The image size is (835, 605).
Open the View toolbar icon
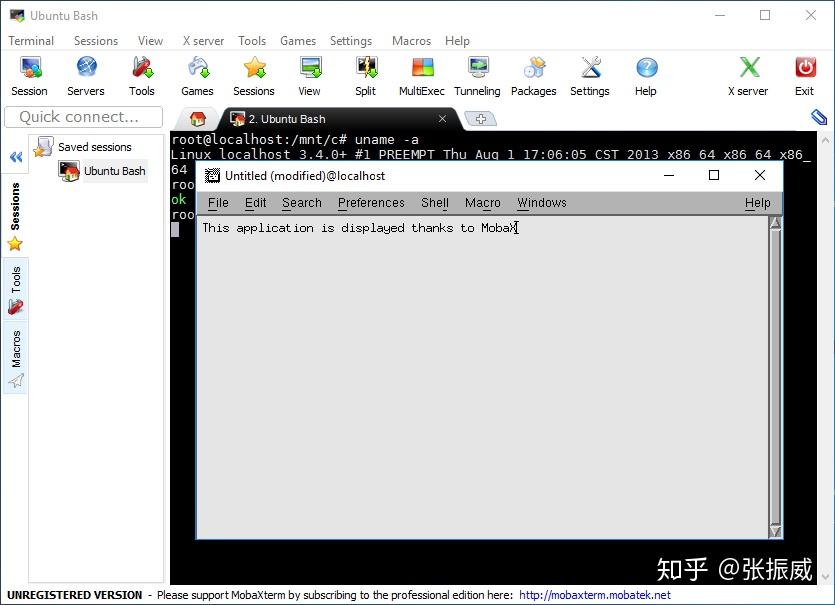(309, 76)
